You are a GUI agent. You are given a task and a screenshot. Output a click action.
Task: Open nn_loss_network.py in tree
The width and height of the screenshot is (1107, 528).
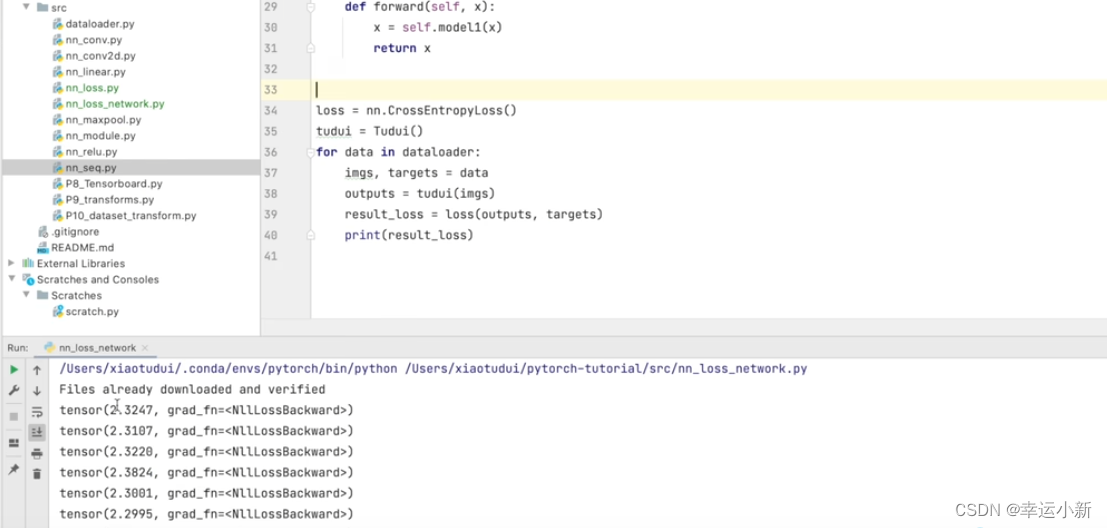pyautogui.click(x=114, y=104)
